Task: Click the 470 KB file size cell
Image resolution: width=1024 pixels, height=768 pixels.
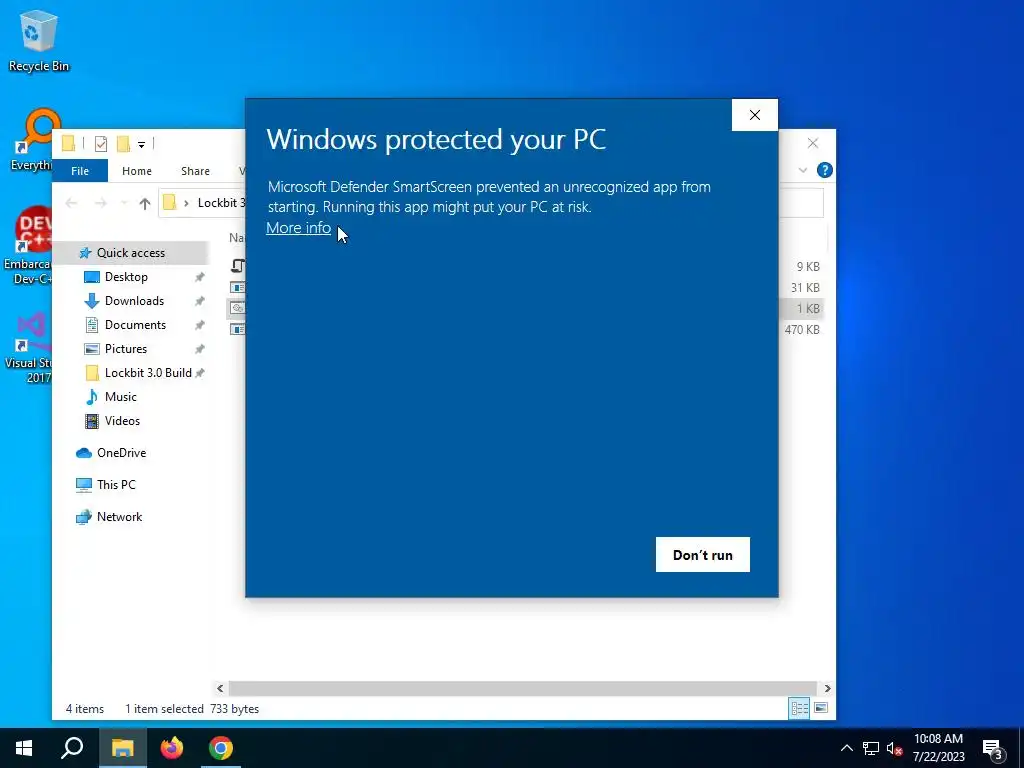Action: 802,329
